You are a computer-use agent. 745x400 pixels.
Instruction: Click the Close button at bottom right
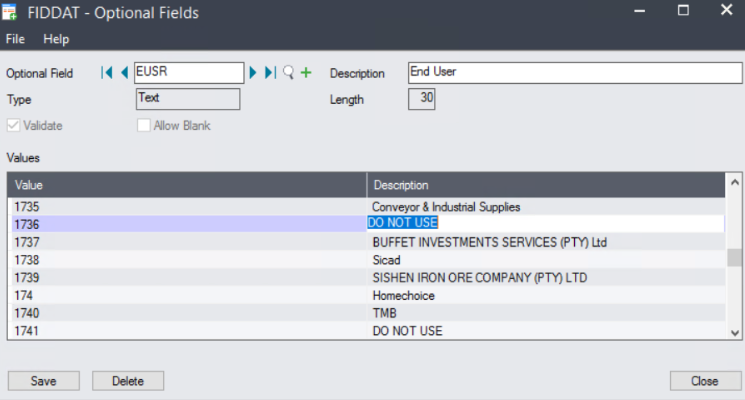tap(703, 381)
